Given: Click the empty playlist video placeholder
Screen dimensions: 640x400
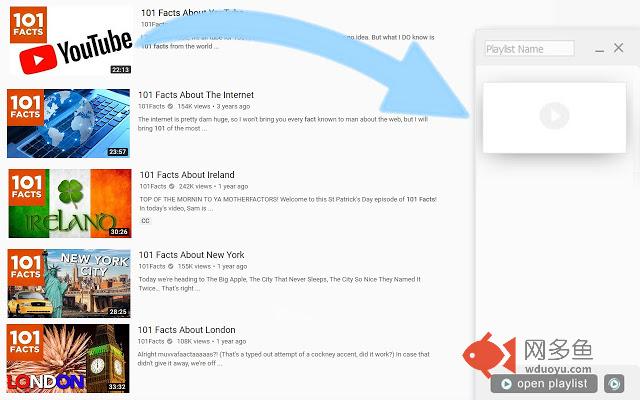Looking at the screenshot, I should [554, 118].
